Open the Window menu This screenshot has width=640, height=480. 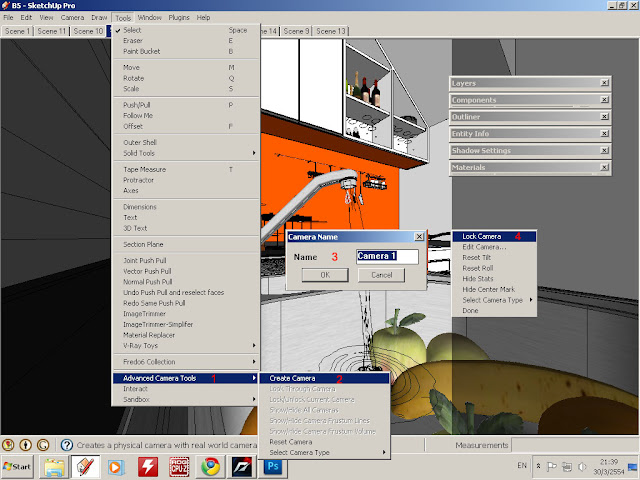pos(149,18)
